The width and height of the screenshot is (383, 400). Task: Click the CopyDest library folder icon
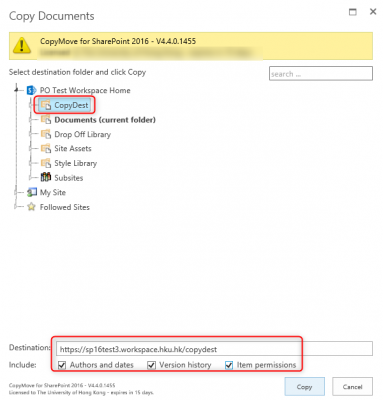pyautogui.click(x=46, y=105)
